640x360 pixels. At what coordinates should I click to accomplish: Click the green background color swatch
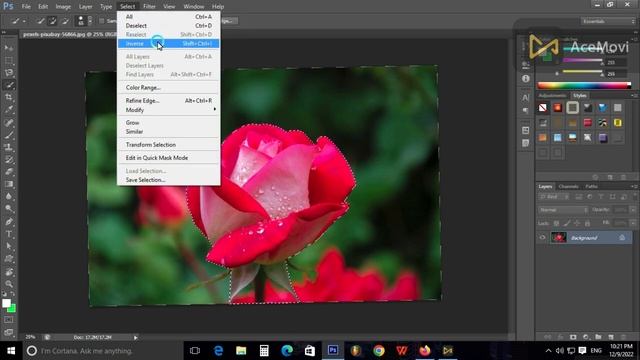coord(13,309)
